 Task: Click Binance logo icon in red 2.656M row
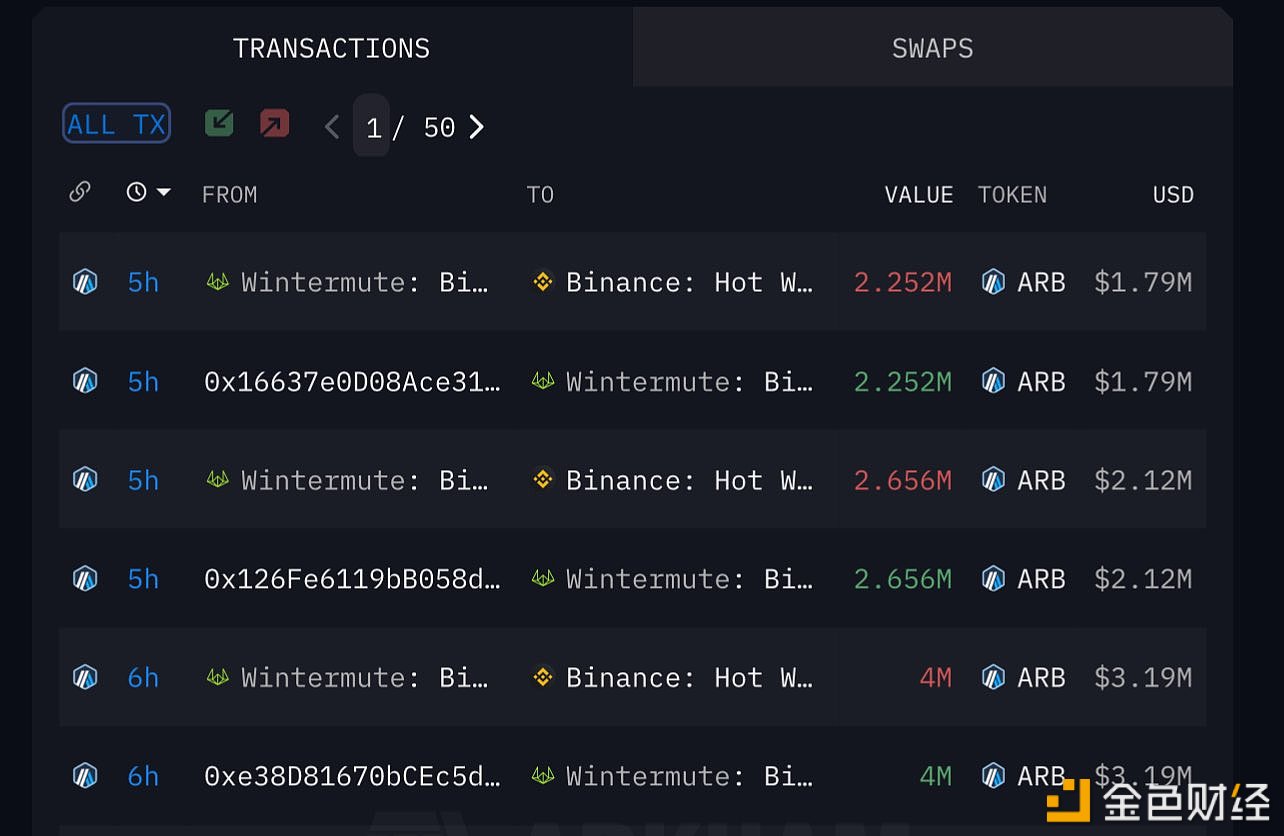coord(542,480)
